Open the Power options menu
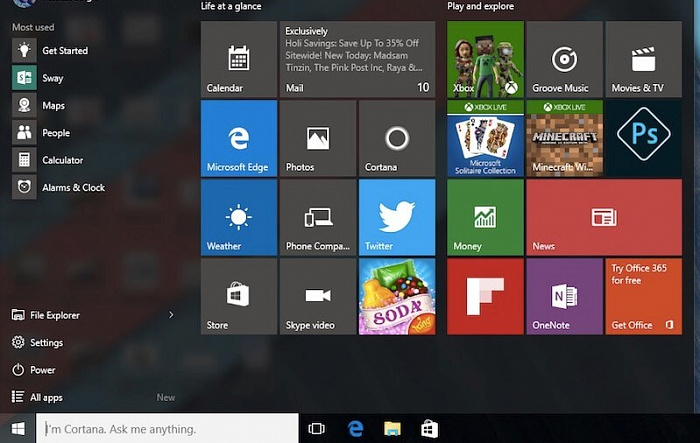700x443 pixels. [x=42, y=370]
